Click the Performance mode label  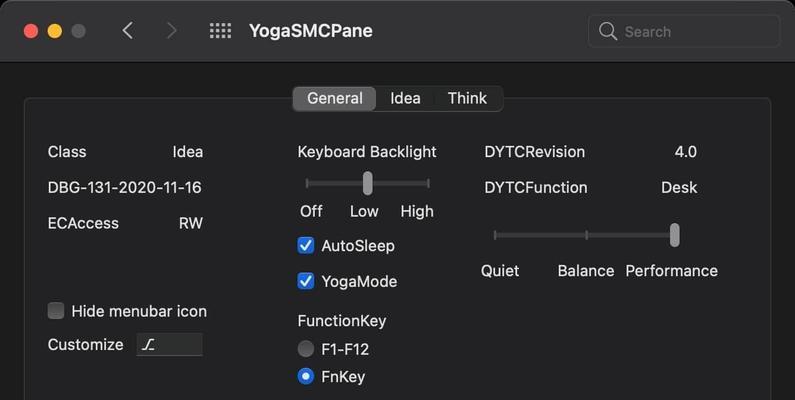tap(671, 271)
